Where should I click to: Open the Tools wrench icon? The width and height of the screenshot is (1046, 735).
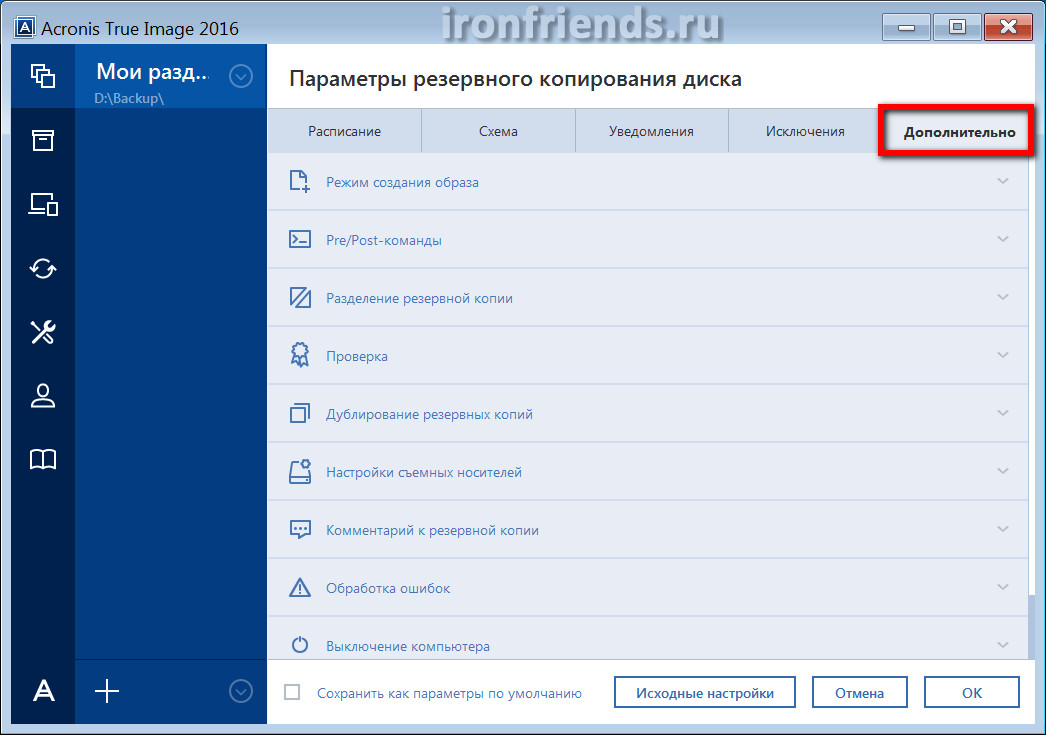pos(42,332)
